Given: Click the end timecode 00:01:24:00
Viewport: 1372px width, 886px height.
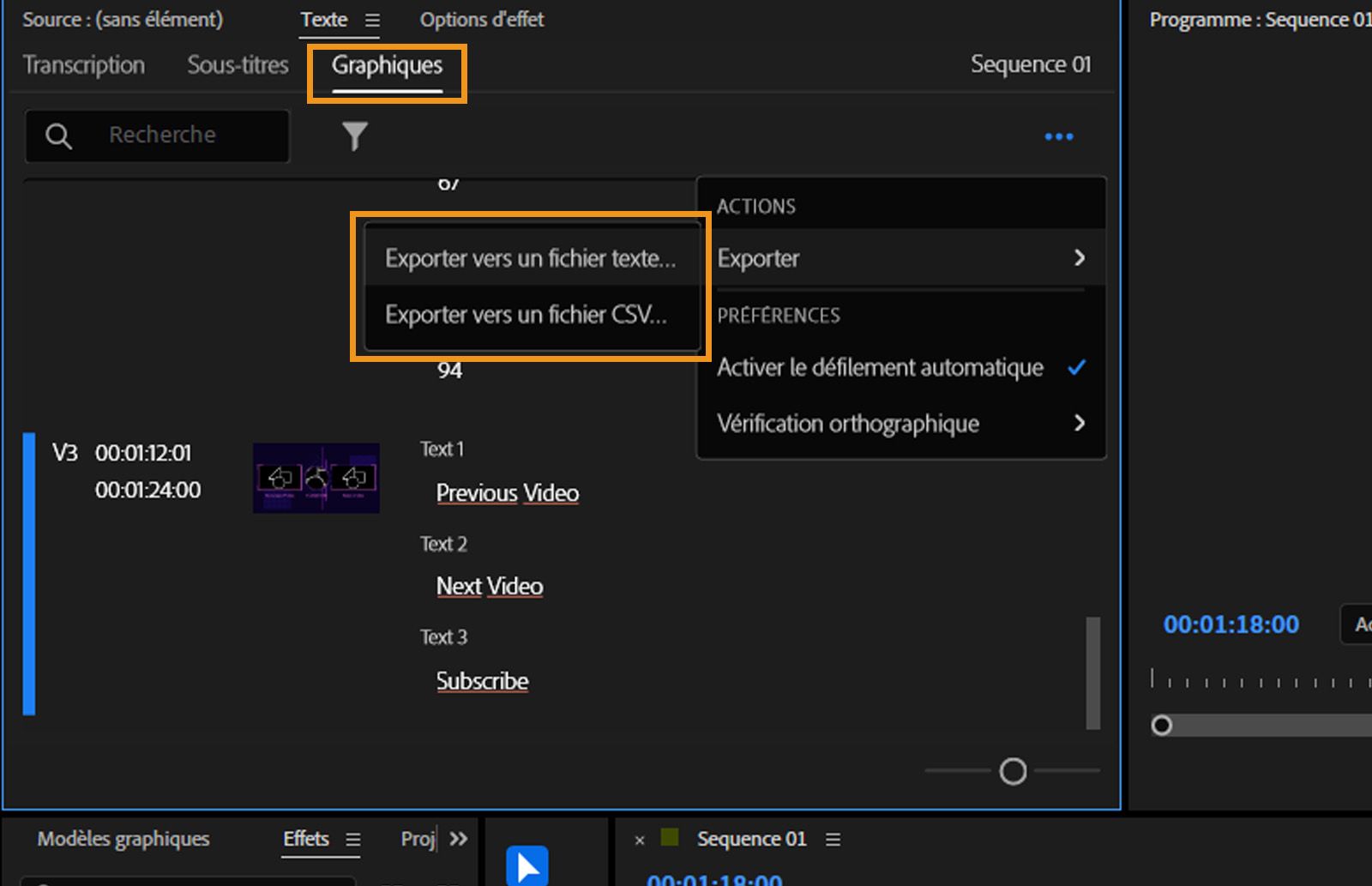Looking at the screenshot, I should click(x=148, y=491).
